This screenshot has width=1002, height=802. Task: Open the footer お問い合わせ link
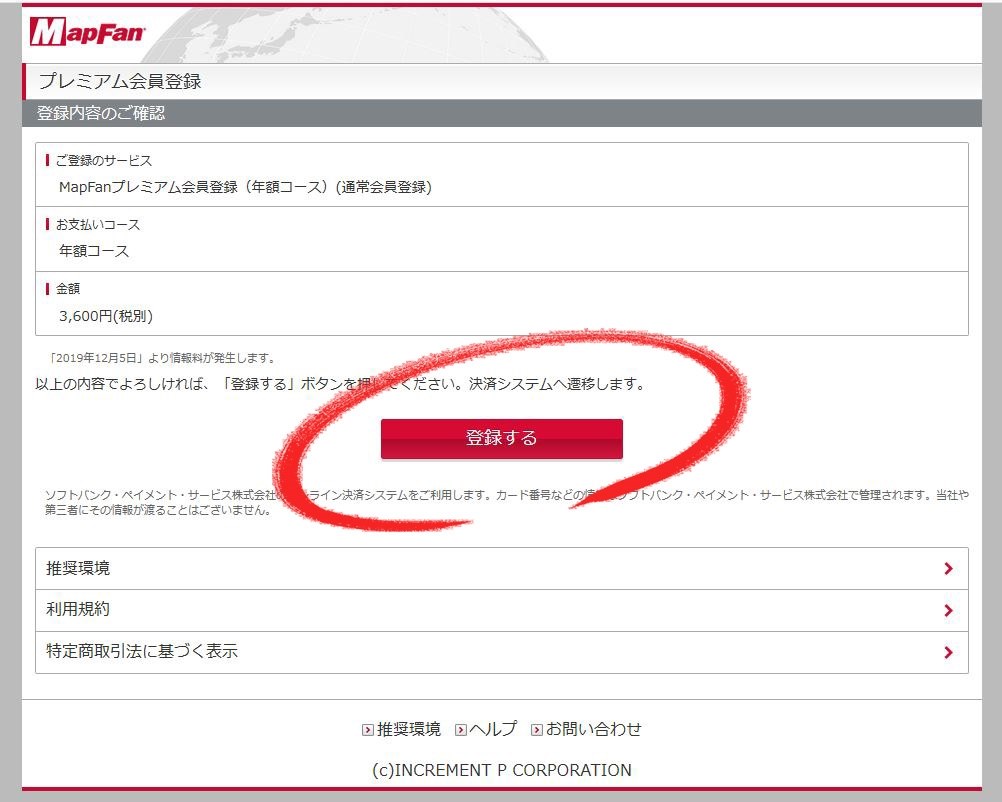click(593, 729)
